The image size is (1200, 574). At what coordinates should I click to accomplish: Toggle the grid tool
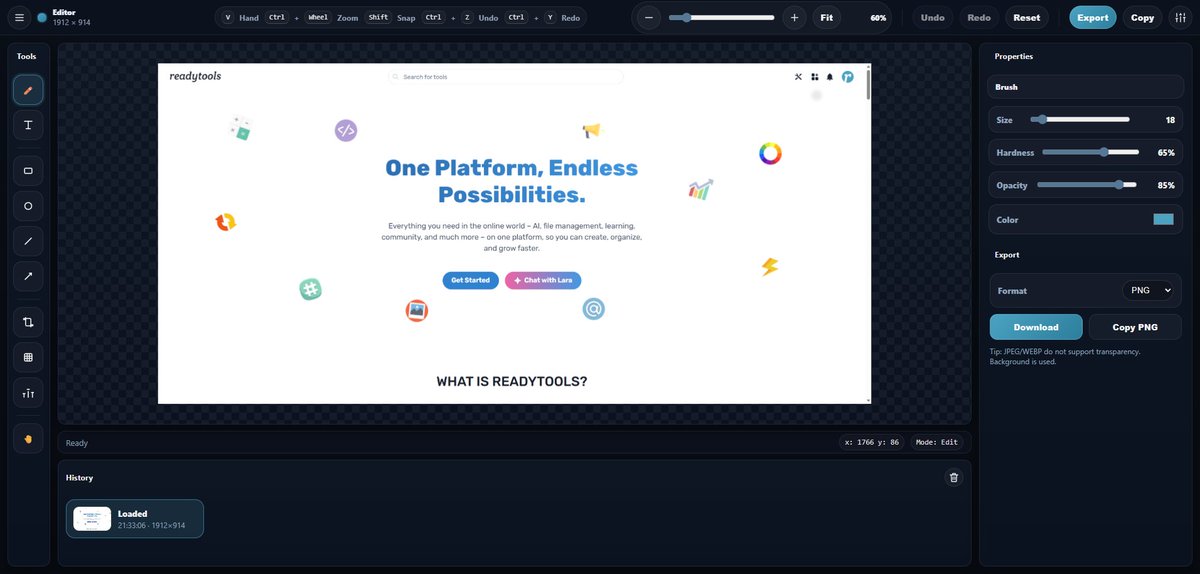pos(28,357)
